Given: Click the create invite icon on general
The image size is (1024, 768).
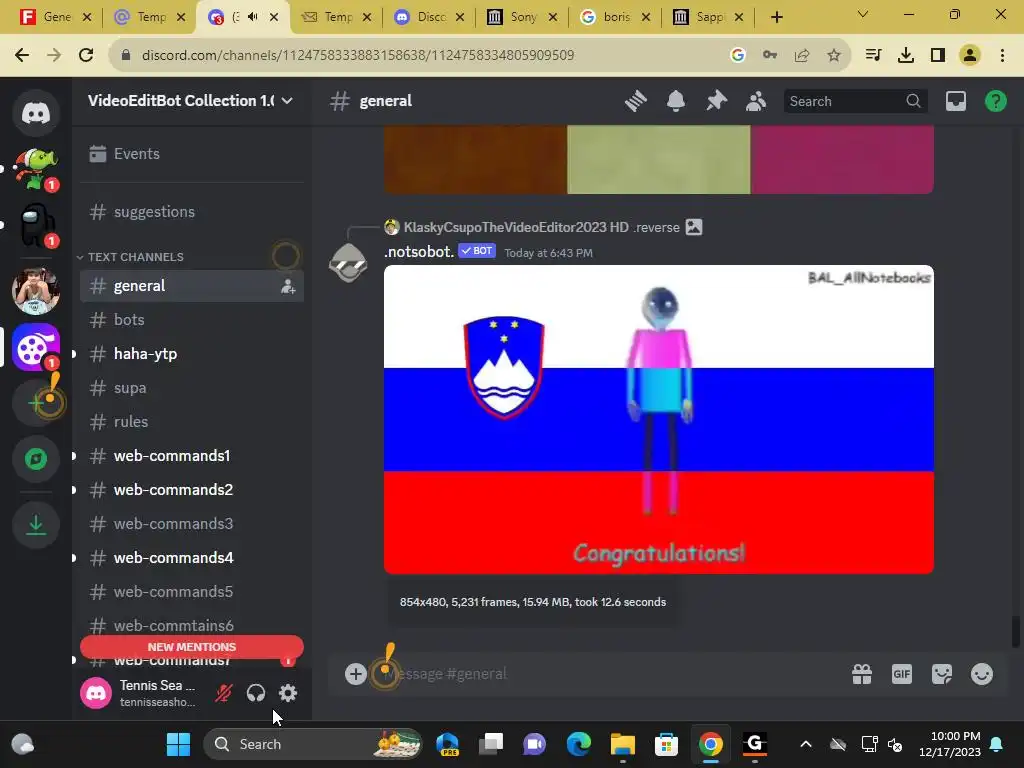Looking at the screenshot, I should point(288,286).
